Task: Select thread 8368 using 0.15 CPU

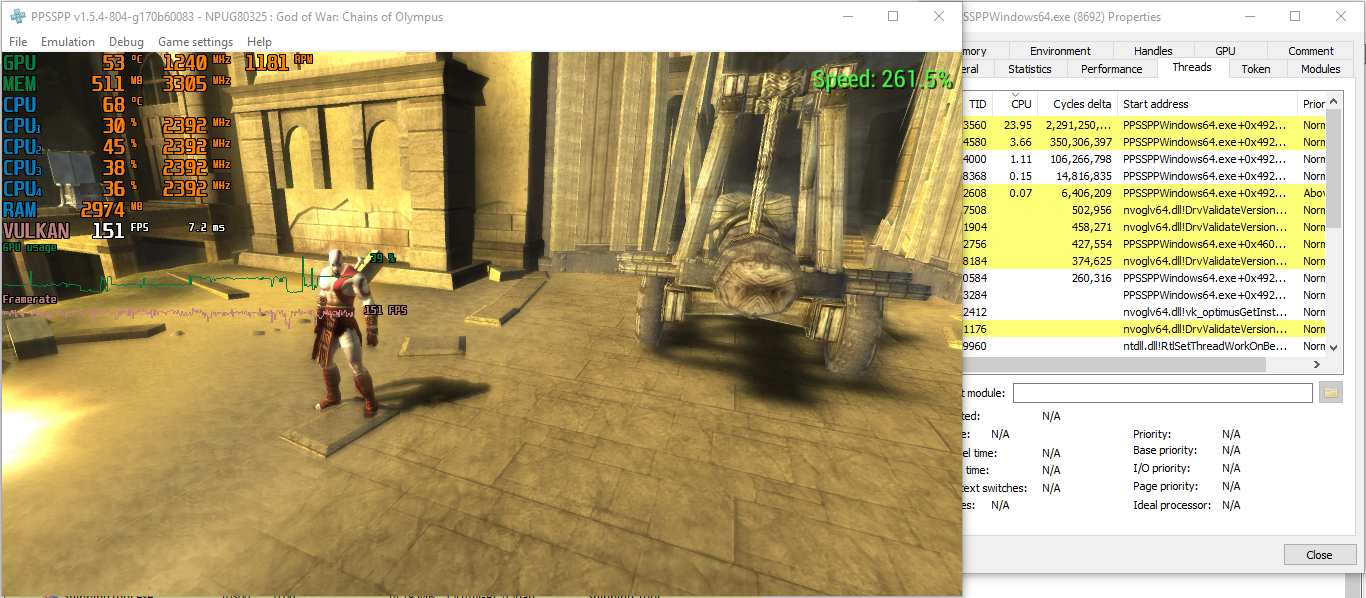Action: coord(1143,176)
